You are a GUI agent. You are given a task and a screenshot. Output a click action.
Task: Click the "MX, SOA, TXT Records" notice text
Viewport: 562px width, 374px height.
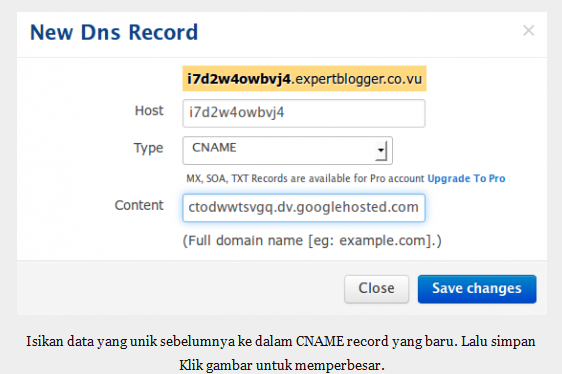point(305,178)
